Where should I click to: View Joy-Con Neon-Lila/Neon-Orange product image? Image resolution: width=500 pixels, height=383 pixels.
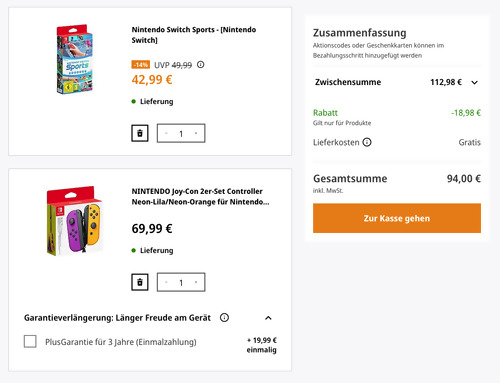click(x=75, y=221)
